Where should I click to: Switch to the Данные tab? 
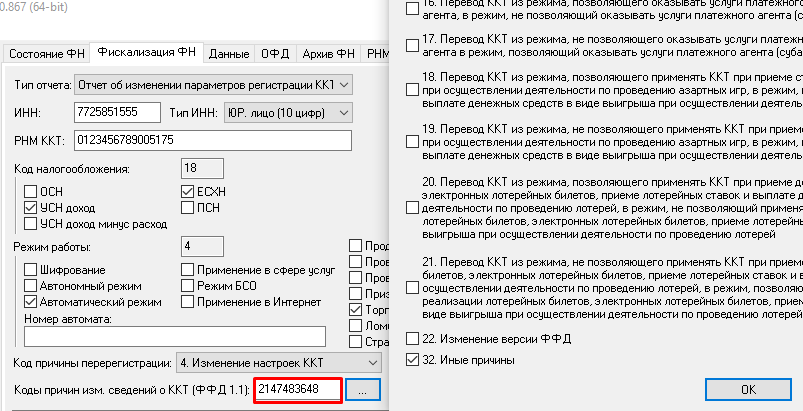(229, 54)
